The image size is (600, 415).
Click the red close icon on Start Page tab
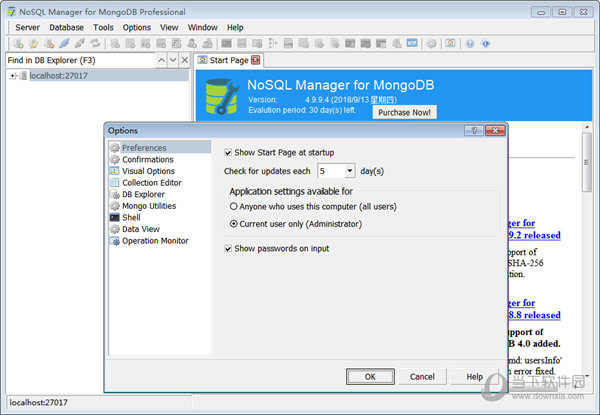tap(256, 60)
